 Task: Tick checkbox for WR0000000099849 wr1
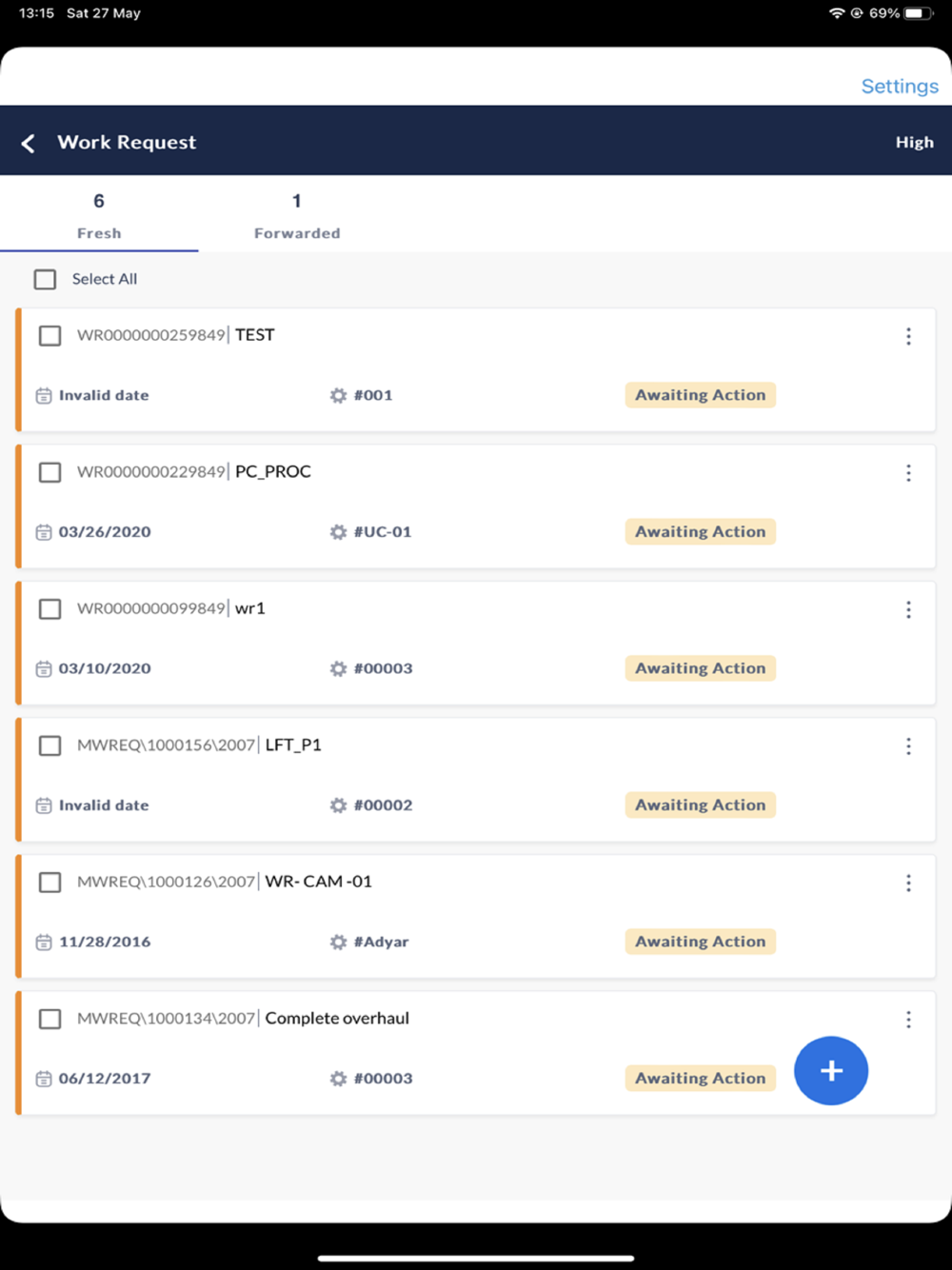point(50,608)
